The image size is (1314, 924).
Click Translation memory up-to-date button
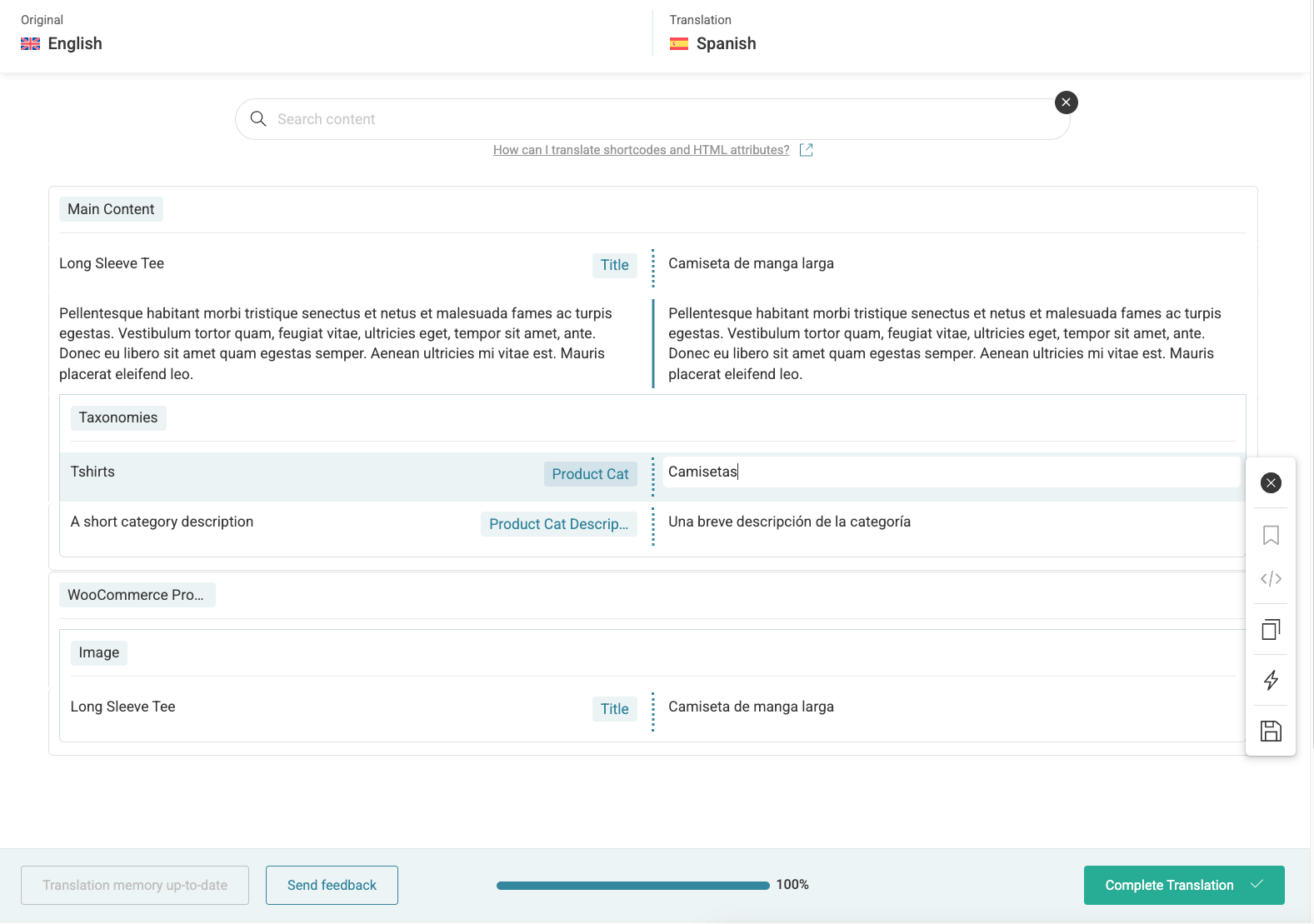(x=135, y=885)
